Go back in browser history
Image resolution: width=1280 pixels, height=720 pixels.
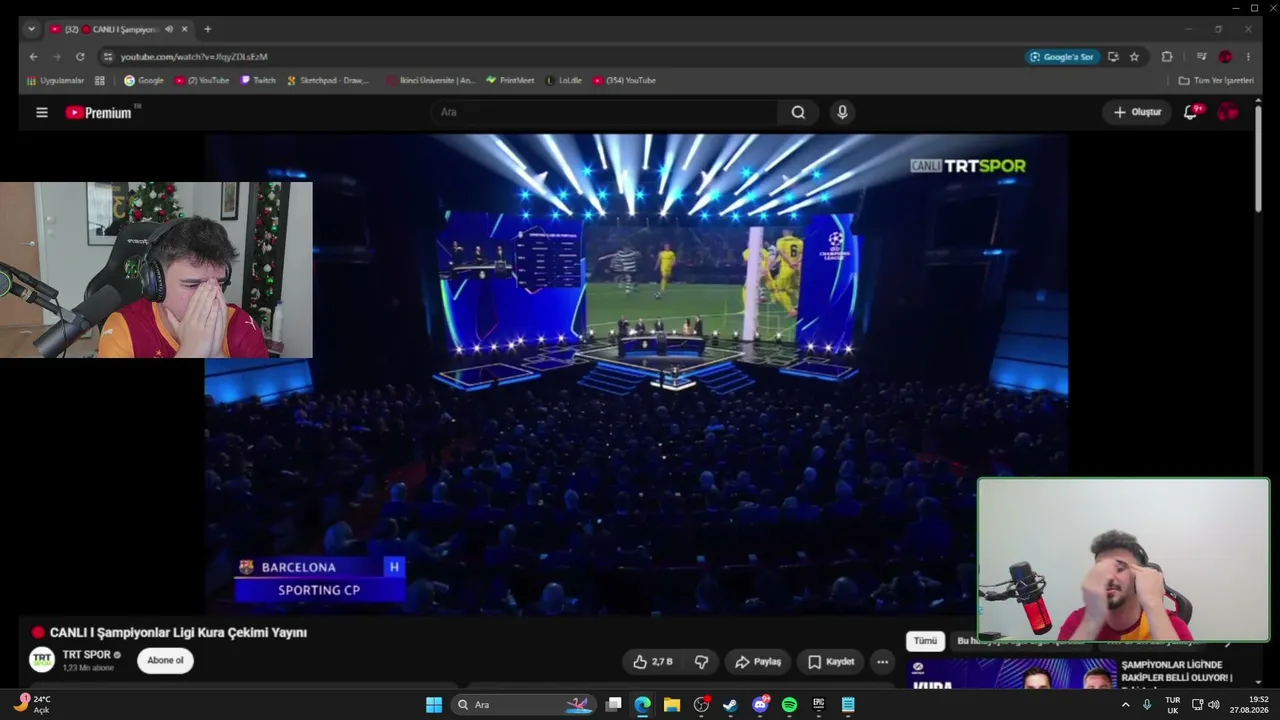click(33, 57)
